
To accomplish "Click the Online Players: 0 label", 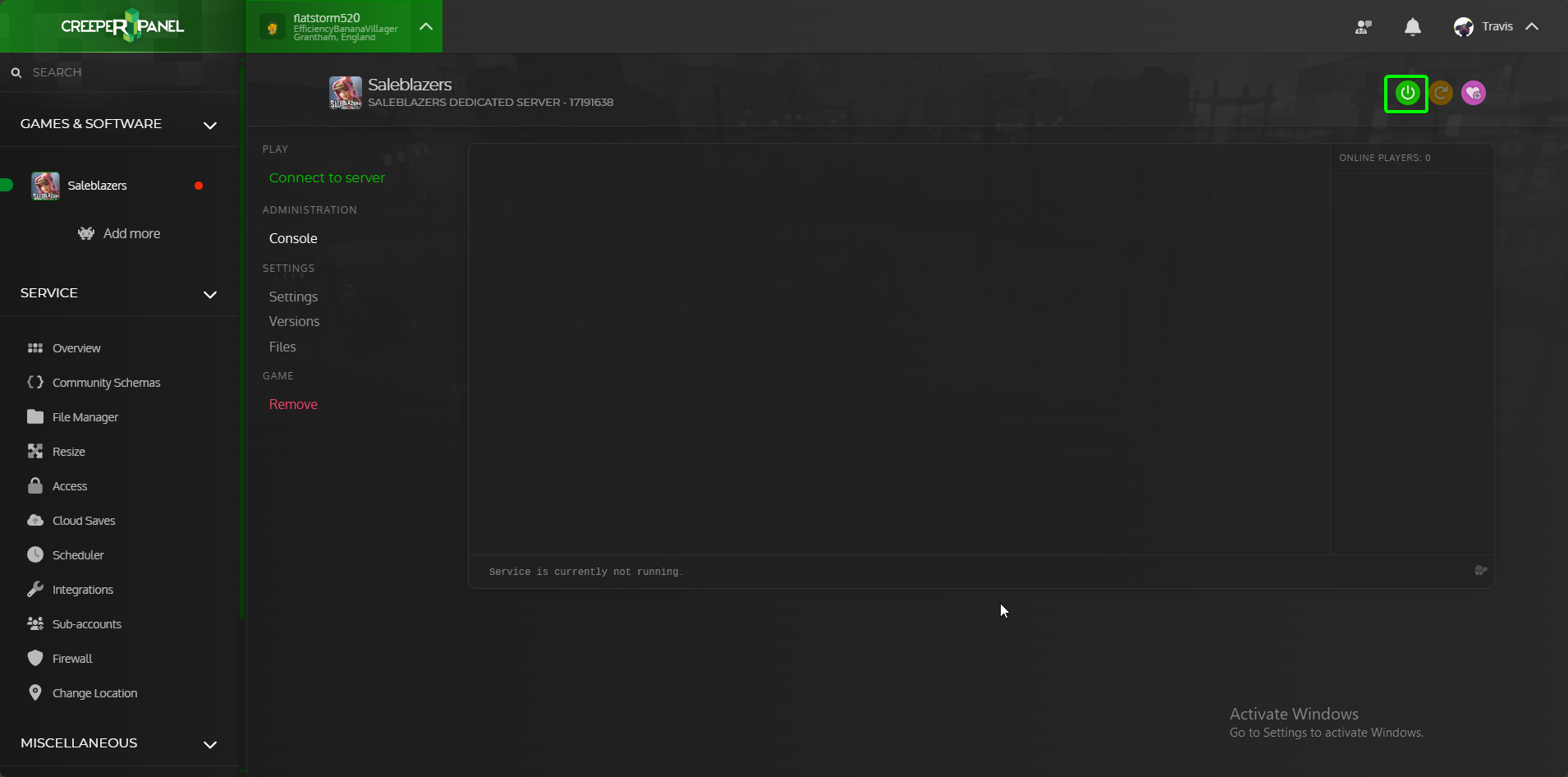I will (1385, 158).
